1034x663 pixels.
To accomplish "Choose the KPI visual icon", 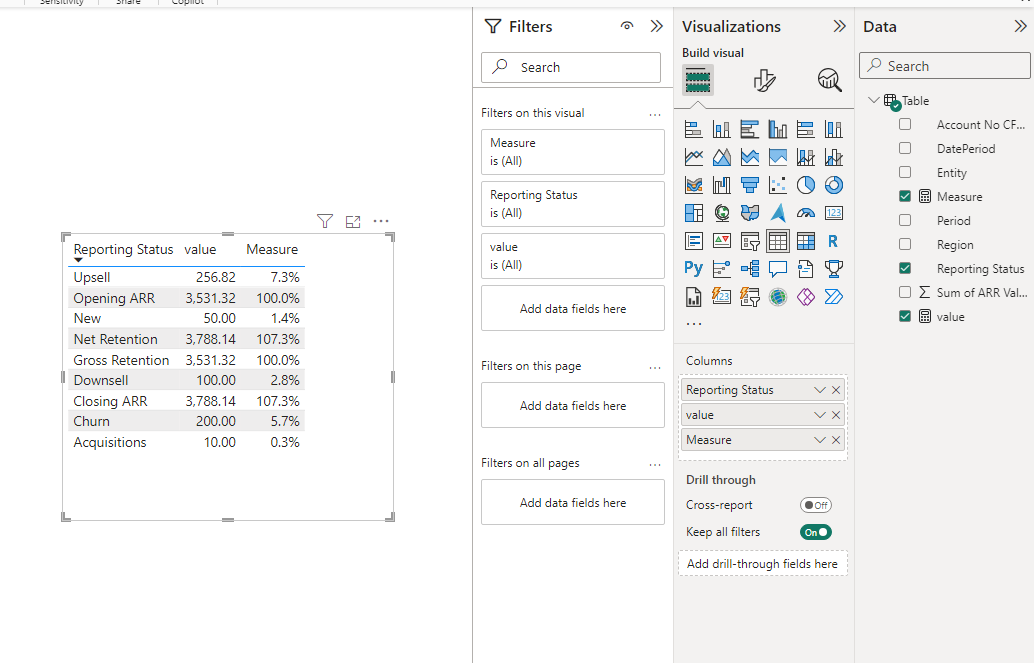I will pyautogui.click(x=721, y=241).
